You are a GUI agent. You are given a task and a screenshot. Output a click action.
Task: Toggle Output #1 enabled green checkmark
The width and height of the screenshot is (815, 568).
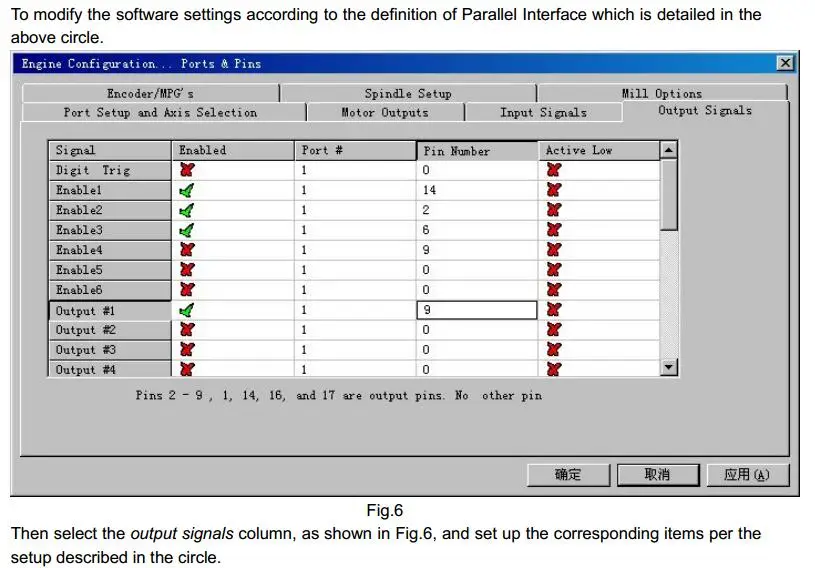[x=187, y=310]
